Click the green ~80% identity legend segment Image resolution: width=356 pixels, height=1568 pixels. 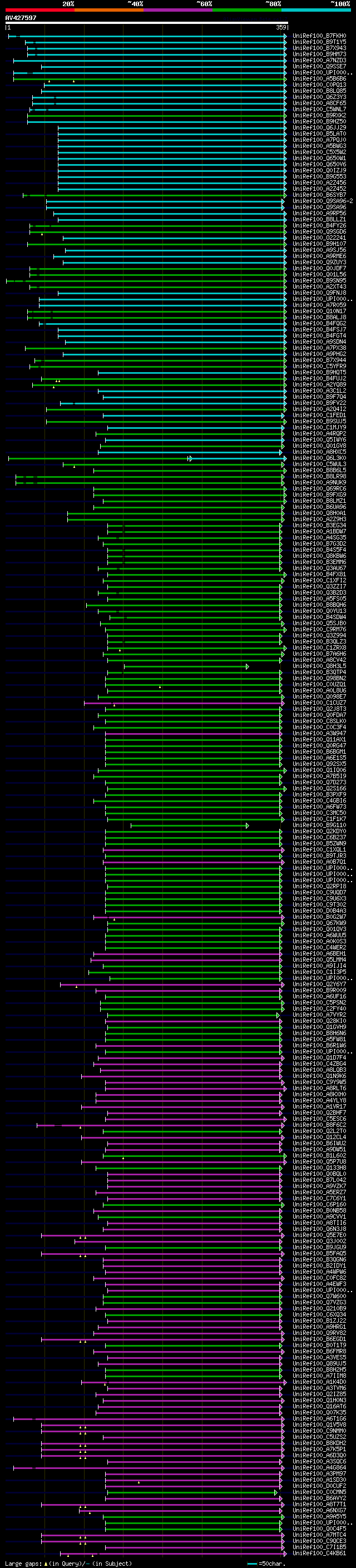(247, 10)
